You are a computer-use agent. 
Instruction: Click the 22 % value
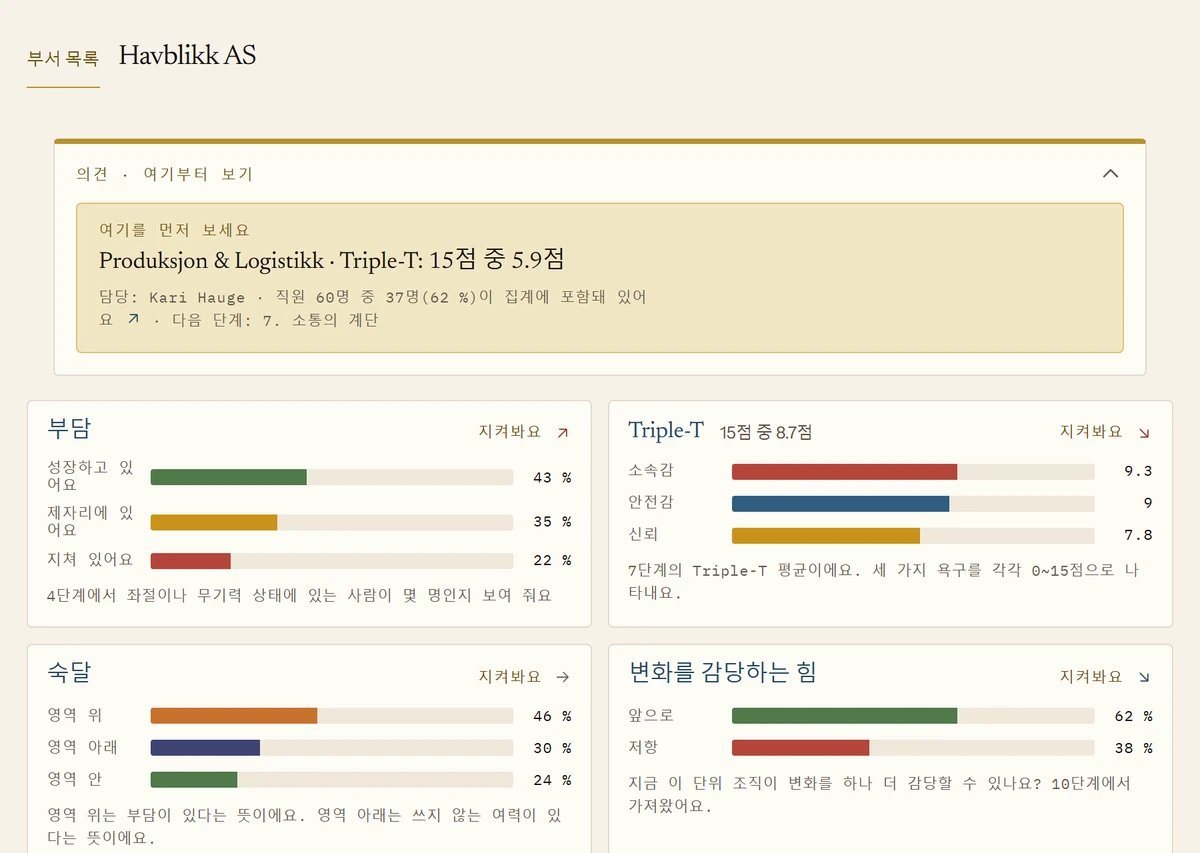tap(552, 560)
